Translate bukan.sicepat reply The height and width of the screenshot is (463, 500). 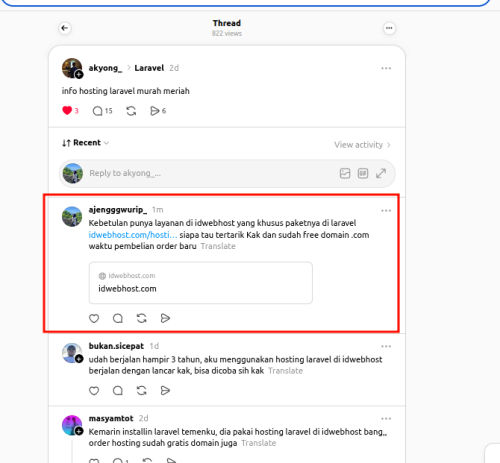[x=286, y=371]
